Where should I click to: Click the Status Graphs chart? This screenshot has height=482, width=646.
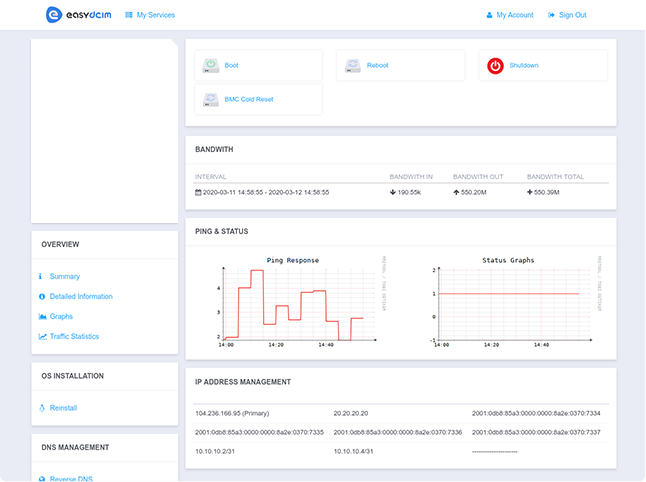point(516,302)
